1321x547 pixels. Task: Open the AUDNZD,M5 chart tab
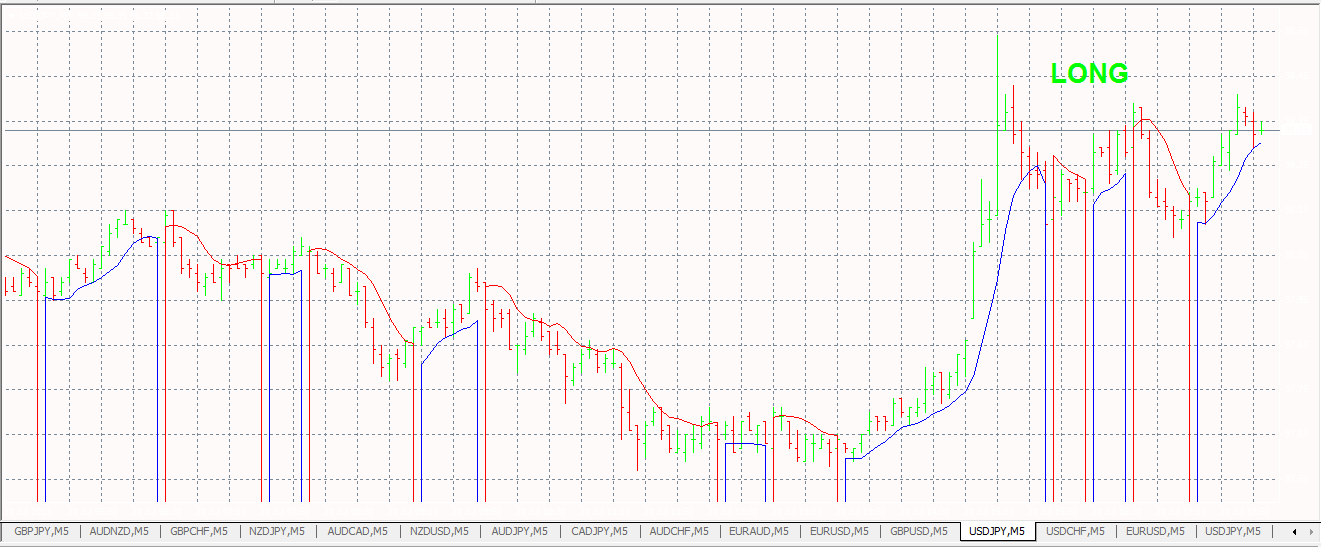pos(119,531)
